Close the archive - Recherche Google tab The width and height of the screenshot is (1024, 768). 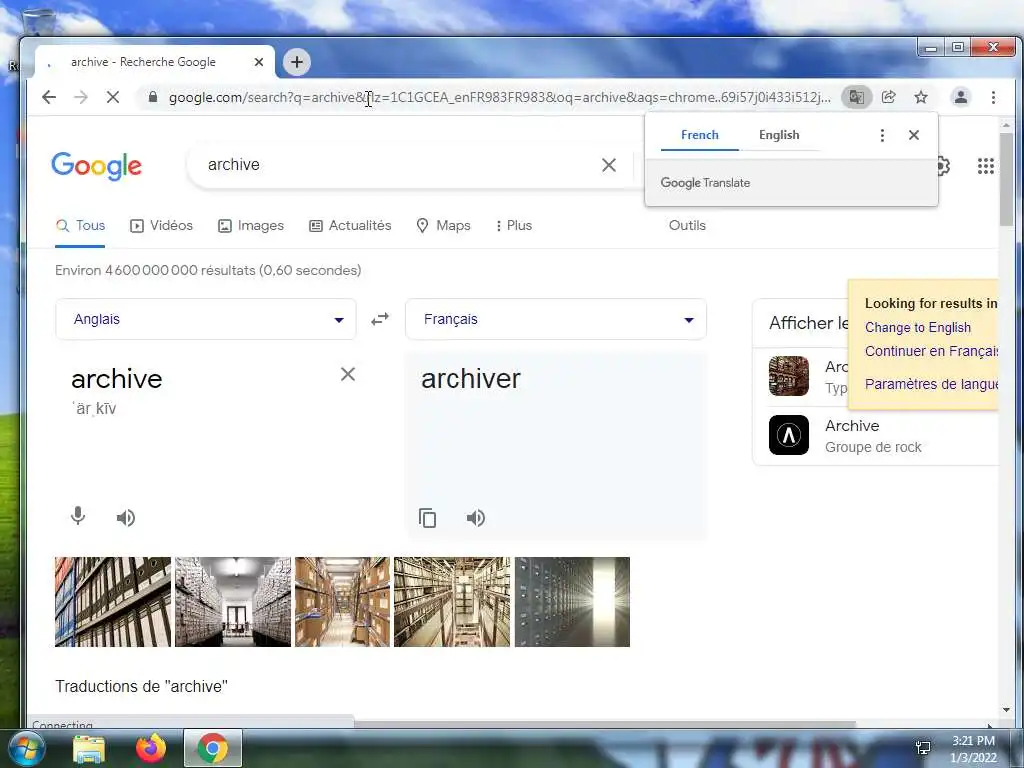click(259, 62)
